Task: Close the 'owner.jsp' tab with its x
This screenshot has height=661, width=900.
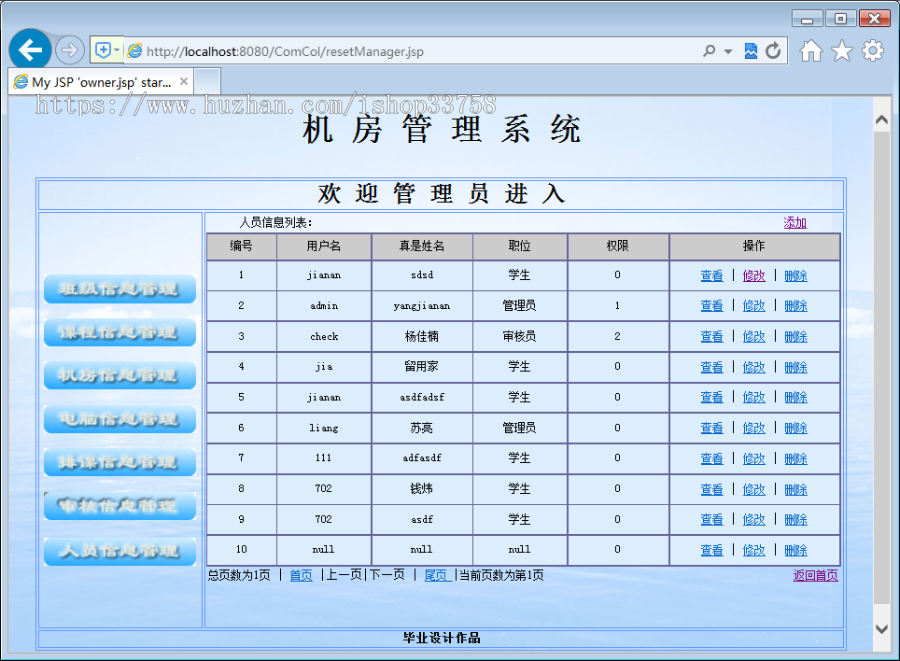Action: coord(184,82)
